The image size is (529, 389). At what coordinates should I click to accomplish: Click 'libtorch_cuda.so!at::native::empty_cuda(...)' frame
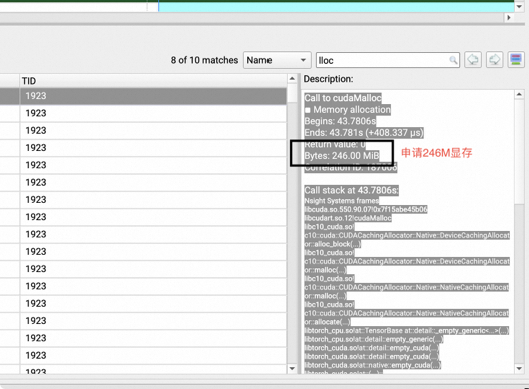[372, 365]
